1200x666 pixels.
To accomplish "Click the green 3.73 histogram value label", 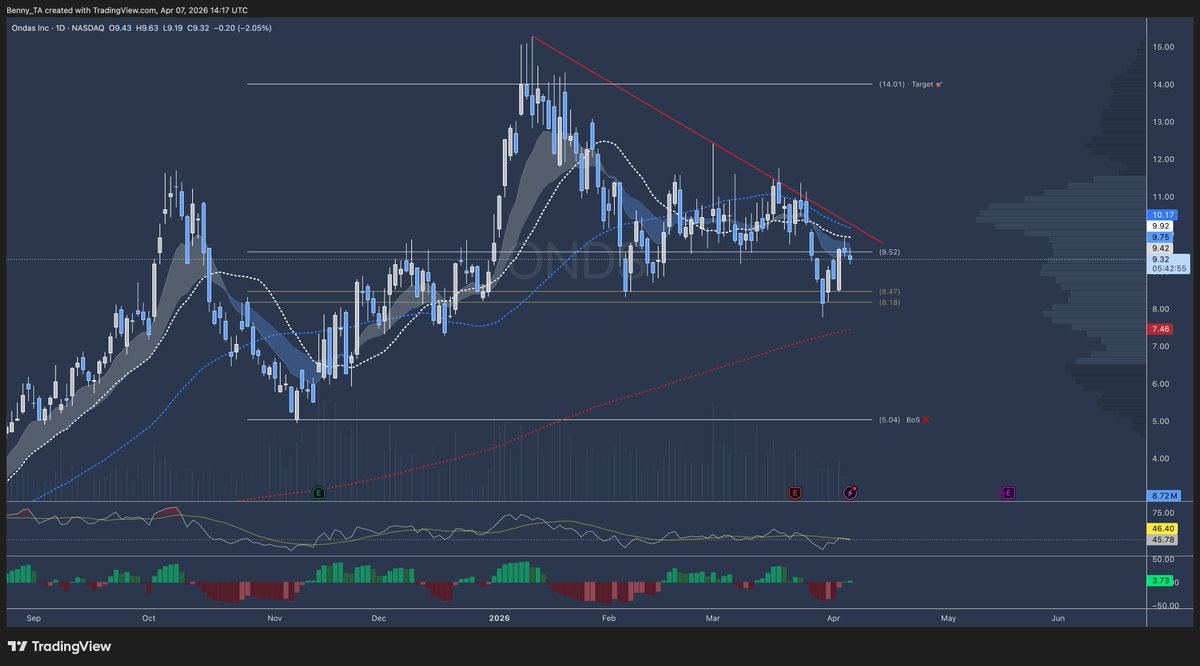I will pos(1160,579).
